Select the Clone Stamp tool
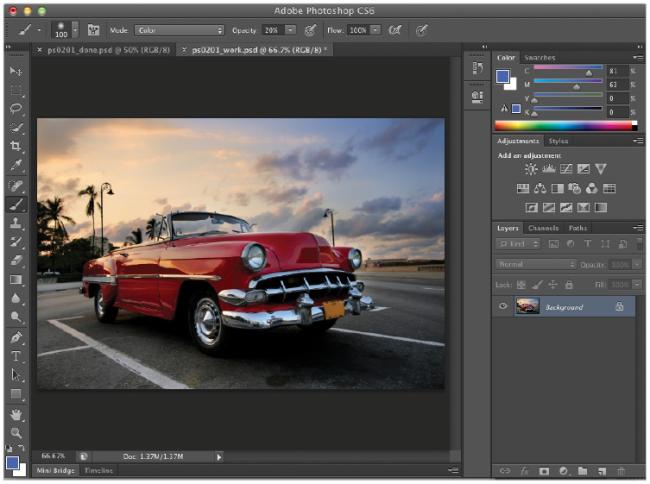The image size is (650, 484). pyautogui.click(x=16, y=223)
